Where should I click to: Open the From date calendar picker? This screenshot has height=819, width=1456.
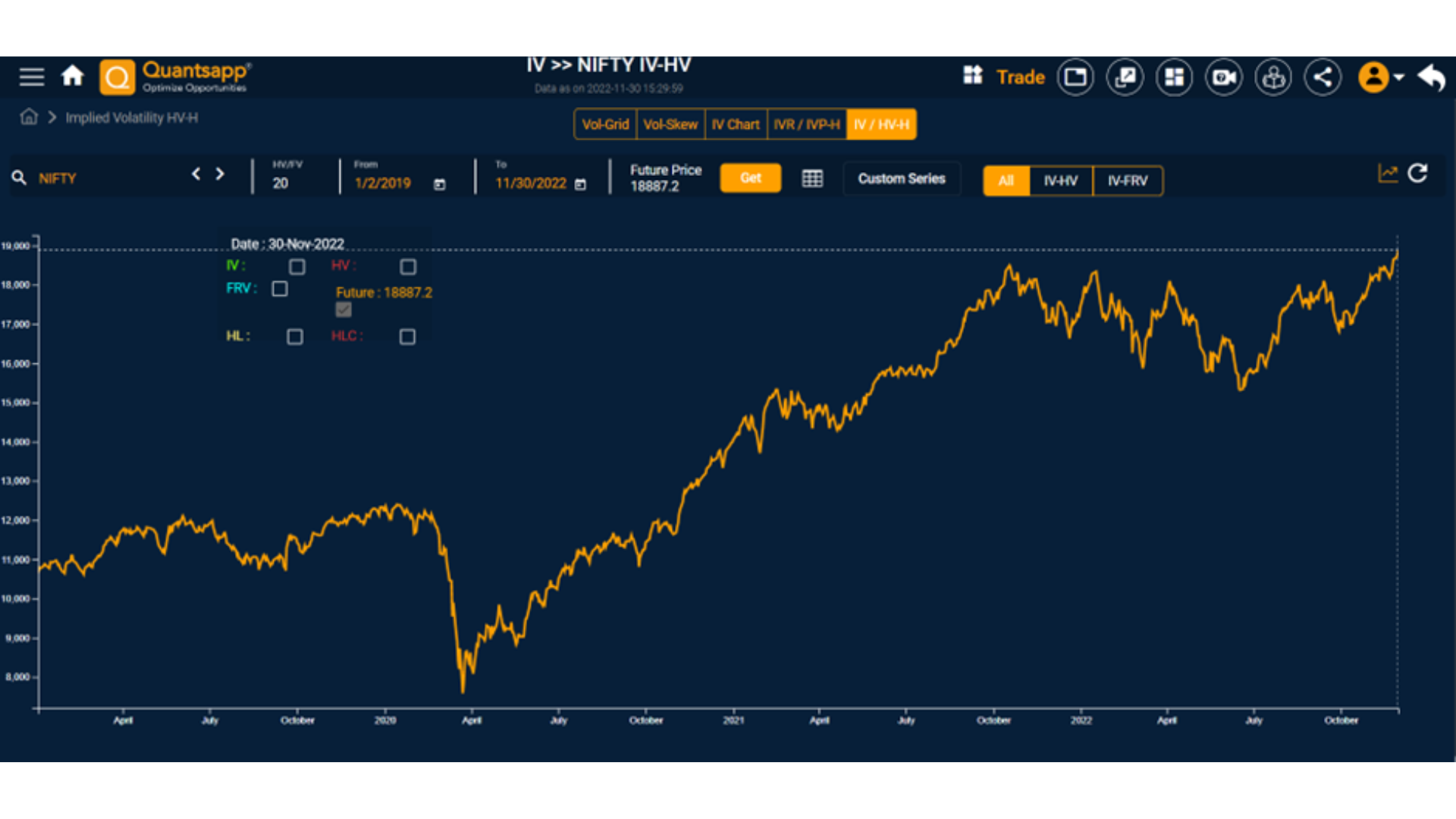click(439, 184)
